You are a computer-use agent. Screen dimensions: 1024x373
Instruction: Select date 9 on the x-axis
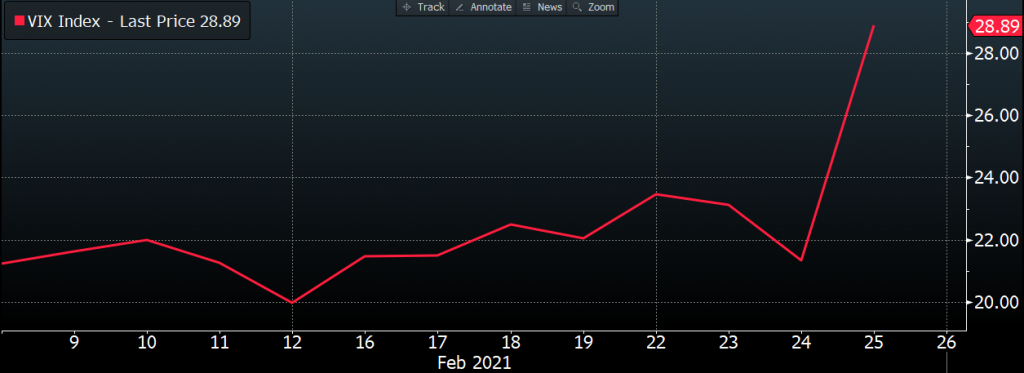(74, 342)
